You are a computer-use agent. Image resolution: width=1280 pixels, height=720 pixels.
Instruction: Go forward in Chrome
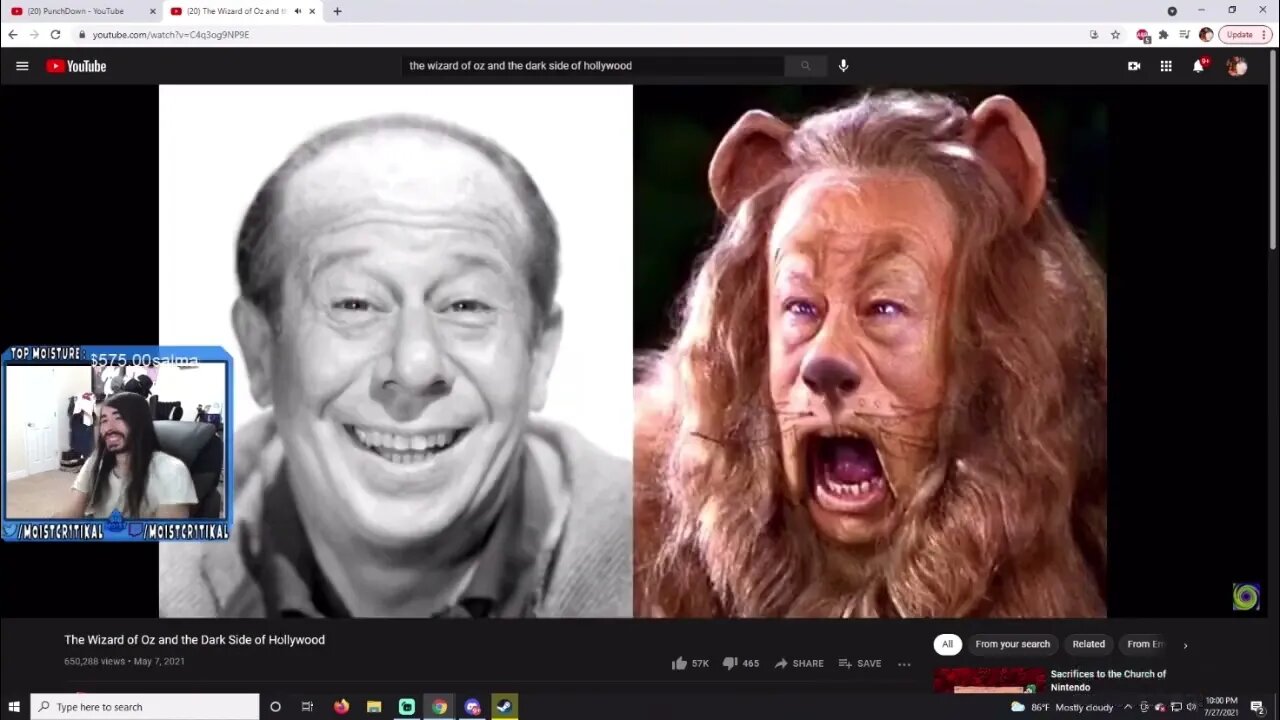34,34
